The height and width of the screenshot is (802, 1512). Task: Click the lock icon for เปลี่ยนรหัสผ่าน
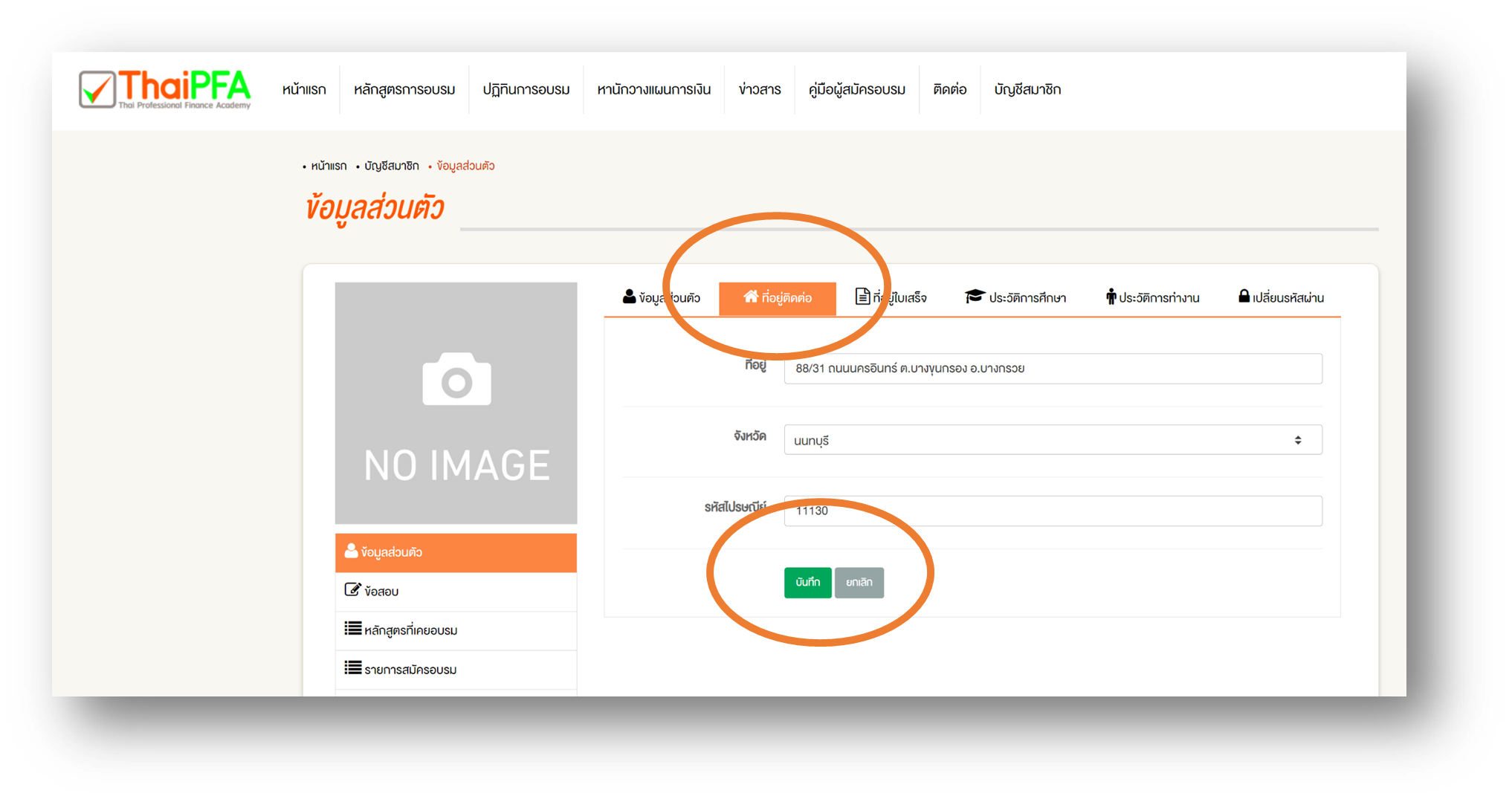pos(1244,296)
